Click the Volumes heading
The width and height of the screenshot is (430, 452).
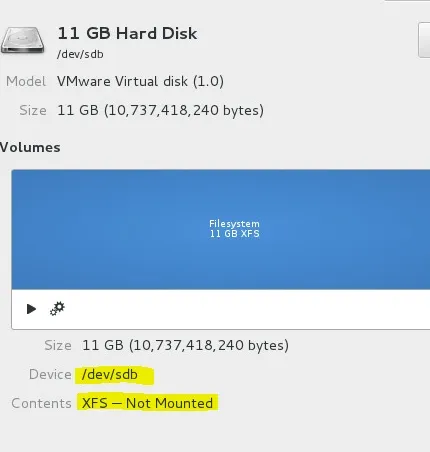tap(30, 147)
